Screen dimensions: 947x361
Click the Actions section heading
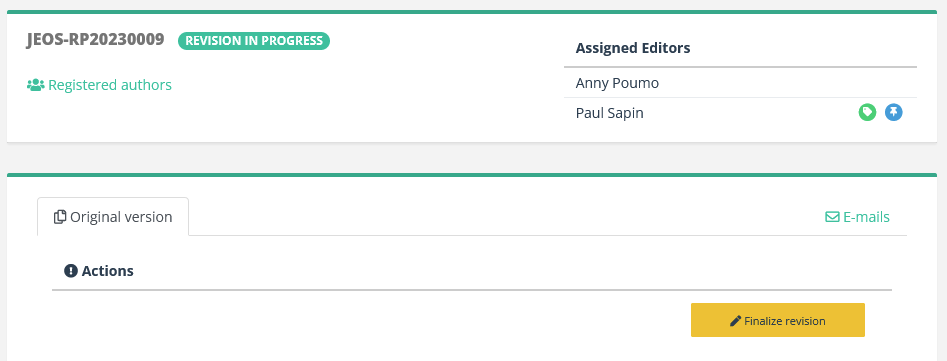(x=108, y=270)
